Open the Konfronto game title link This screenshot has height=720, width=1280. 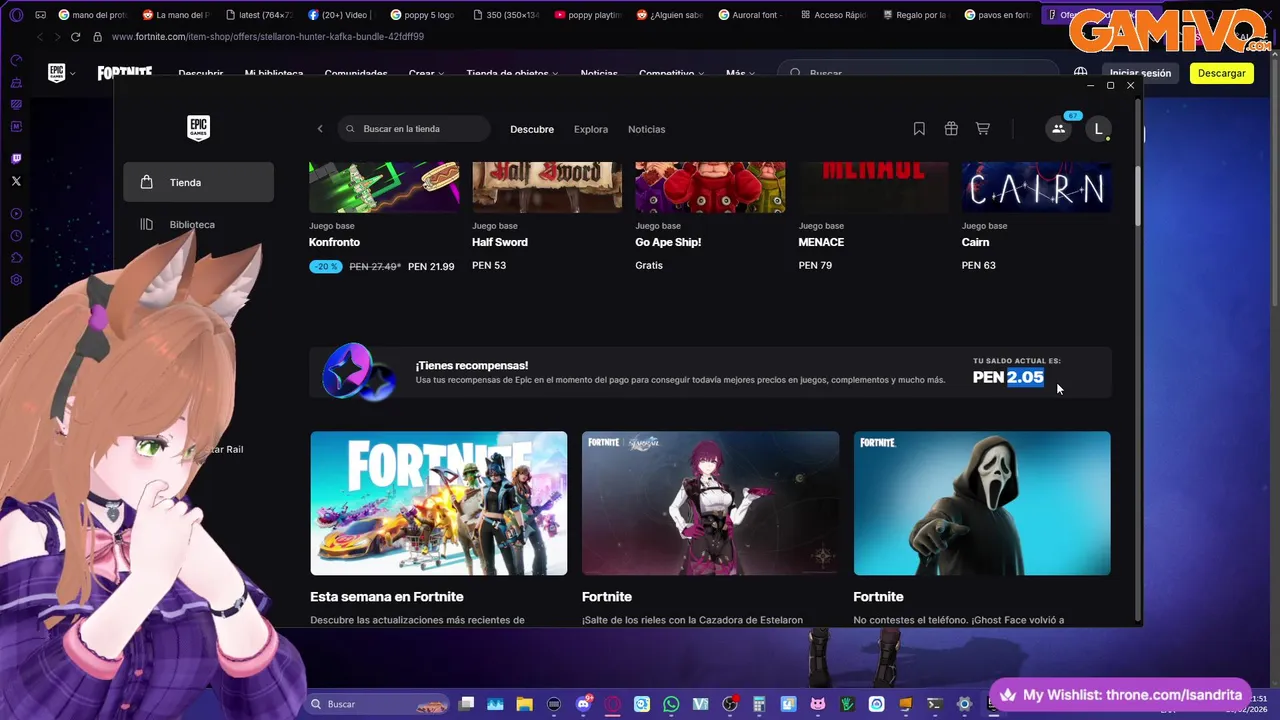pos(334,242)
